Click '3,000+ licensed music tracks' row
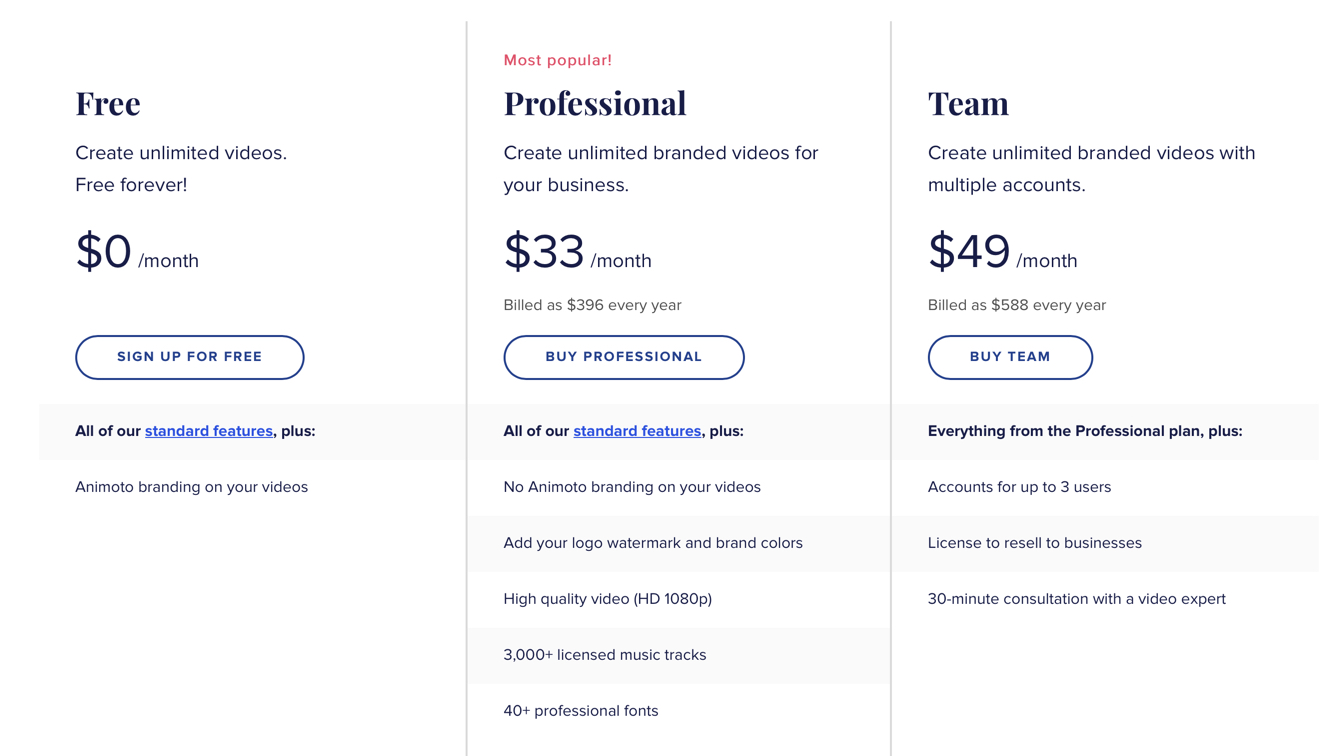 [679, 655]
